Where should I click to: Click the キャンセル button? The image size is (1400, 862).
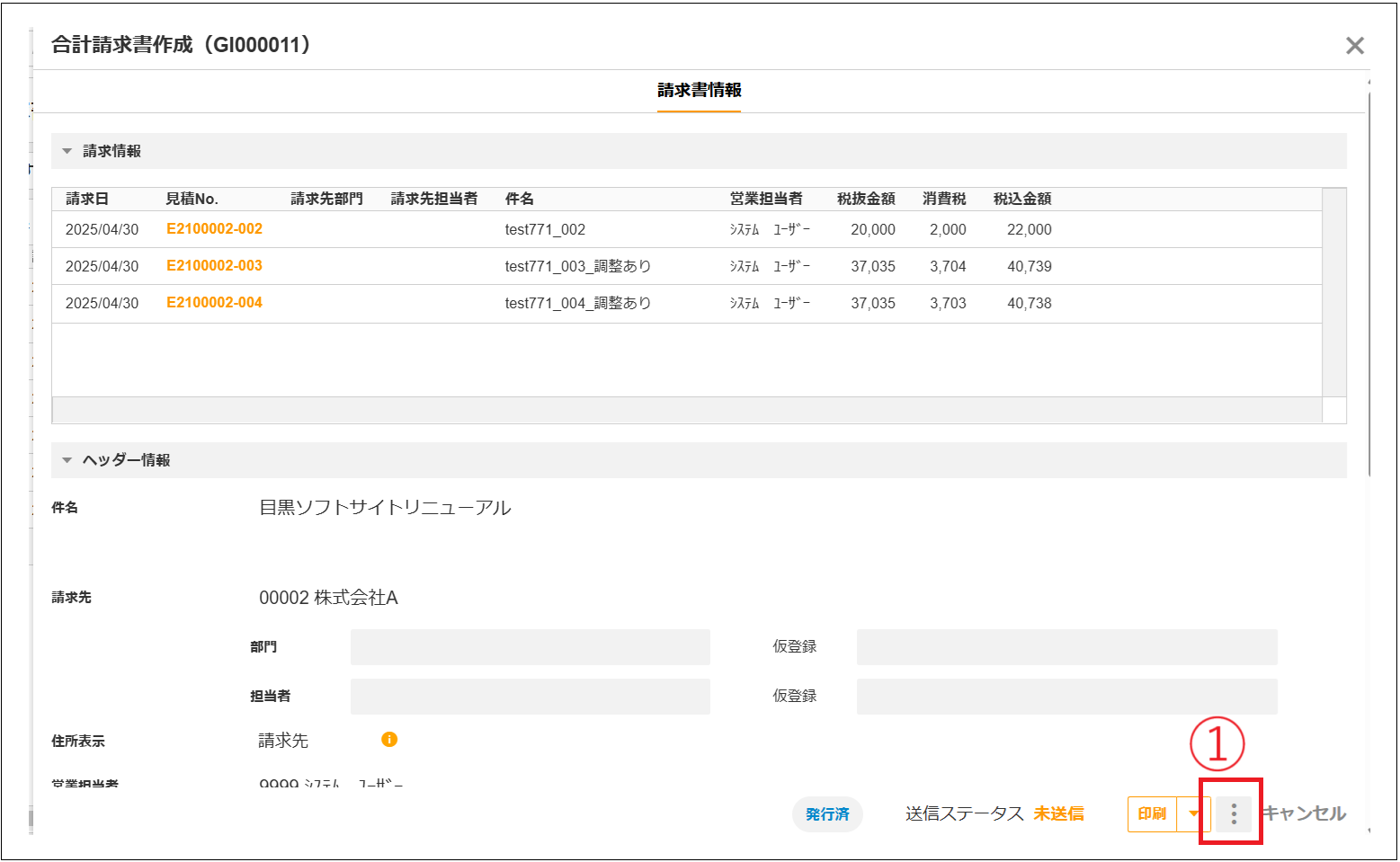click(1305, 814)
